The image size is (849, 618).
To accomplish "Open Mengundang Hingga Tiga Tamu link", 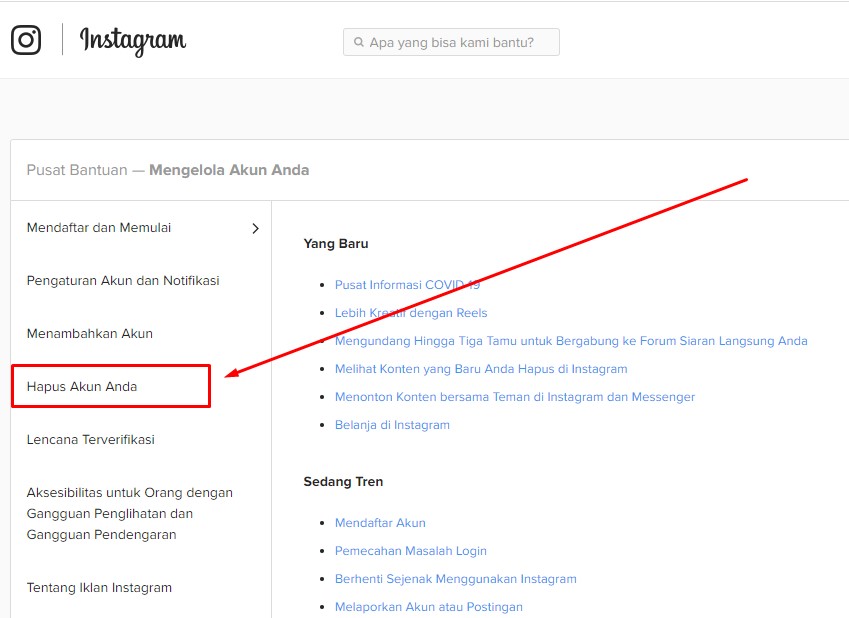I will (x=571, y=341).
